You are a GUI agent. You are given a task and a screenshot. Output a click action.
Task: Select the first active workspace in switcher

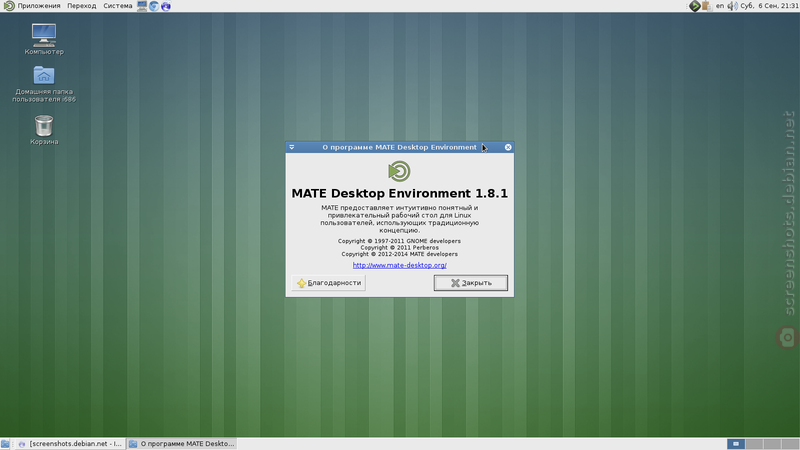click(x=736, y=444)
